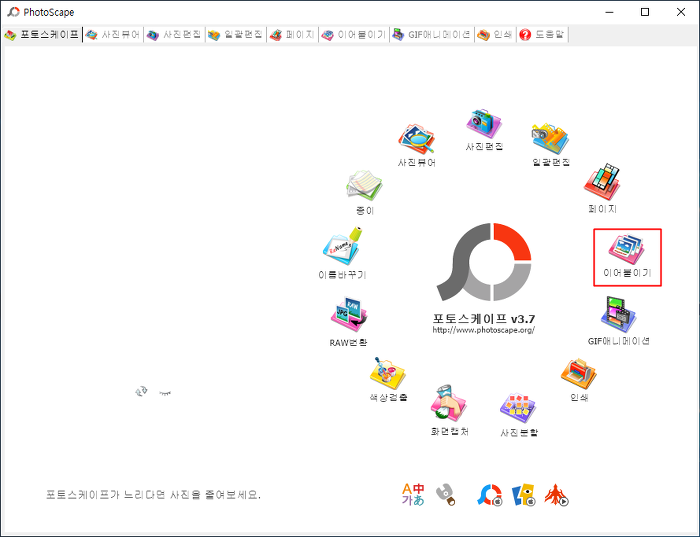Switch to the 포토스케이프 home tab
700x537 pixels.
[42, 34]
